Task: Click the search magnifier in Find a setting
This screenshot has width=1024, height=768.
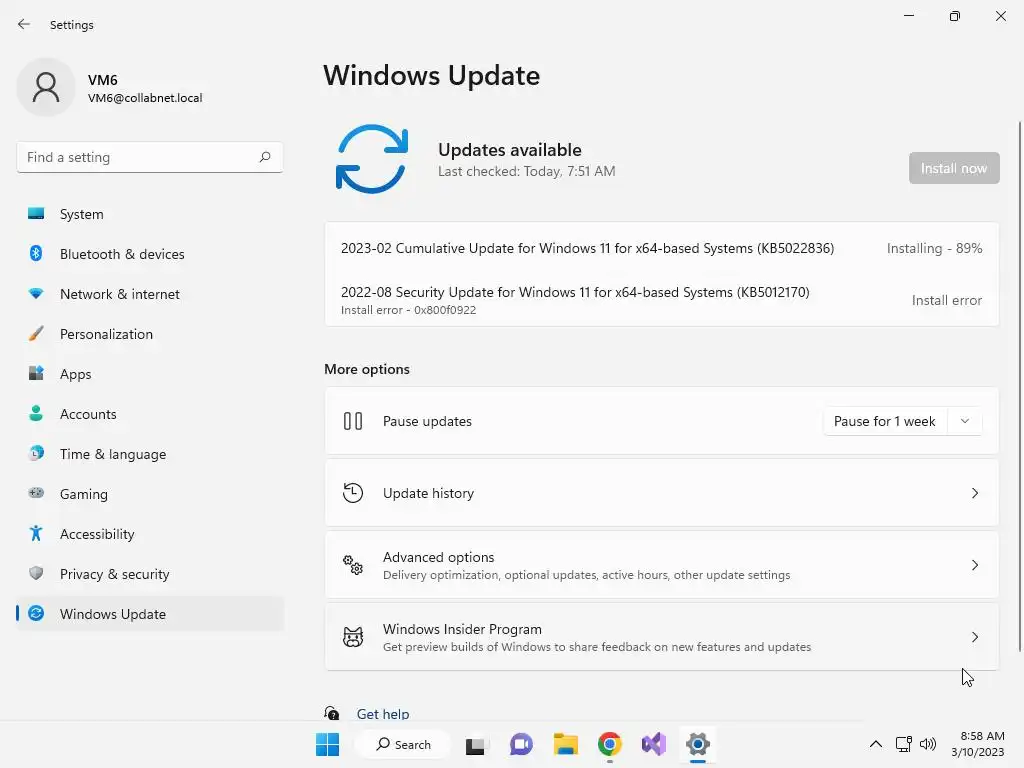Action: (264, 157)
